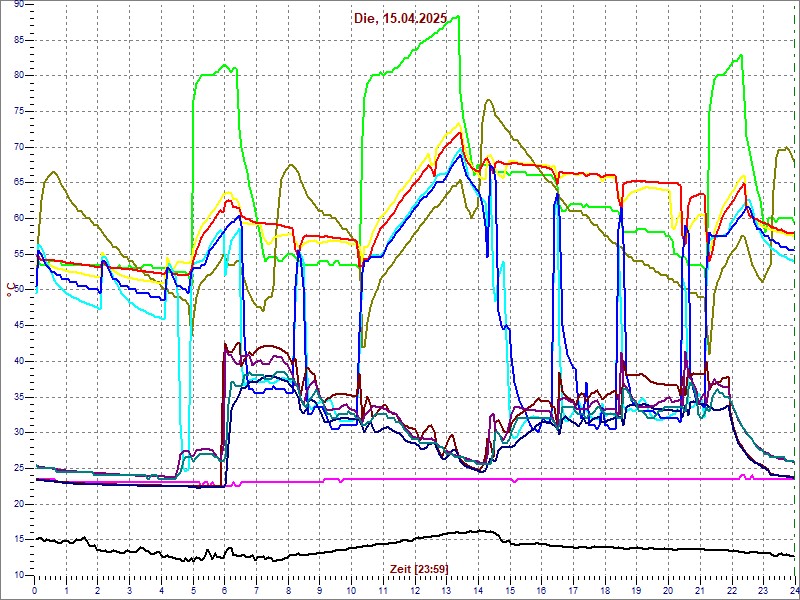The width and height of the screenshot is (800, 600).
Task: Select hour 13 on the time axis
Action: tap(446, 590)
